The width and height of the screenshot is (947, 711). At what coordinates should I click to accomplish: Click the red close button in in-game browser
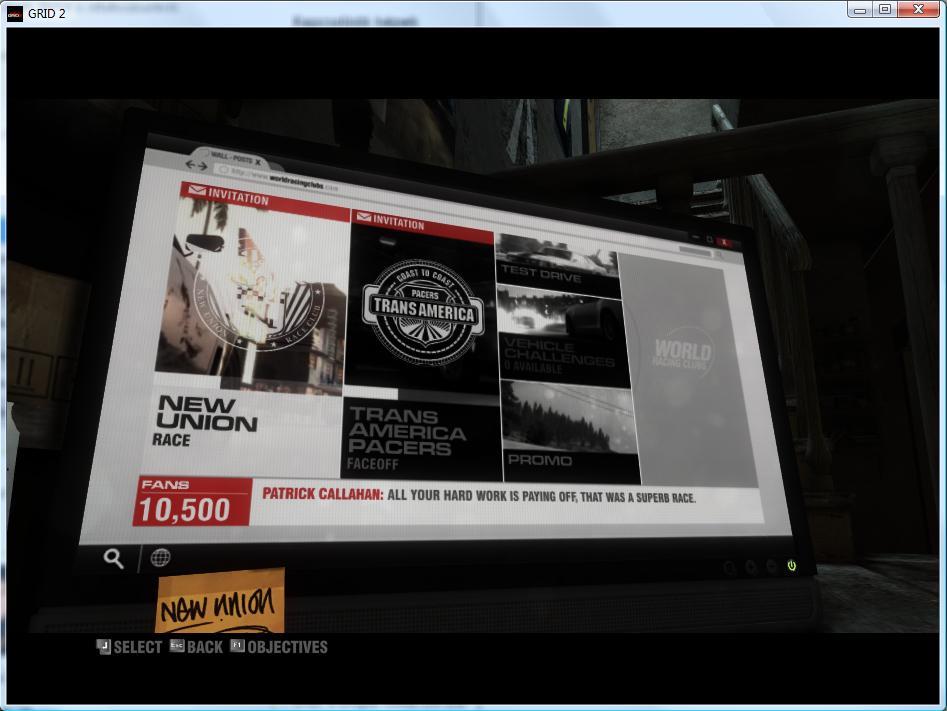[x=724, y=242]
